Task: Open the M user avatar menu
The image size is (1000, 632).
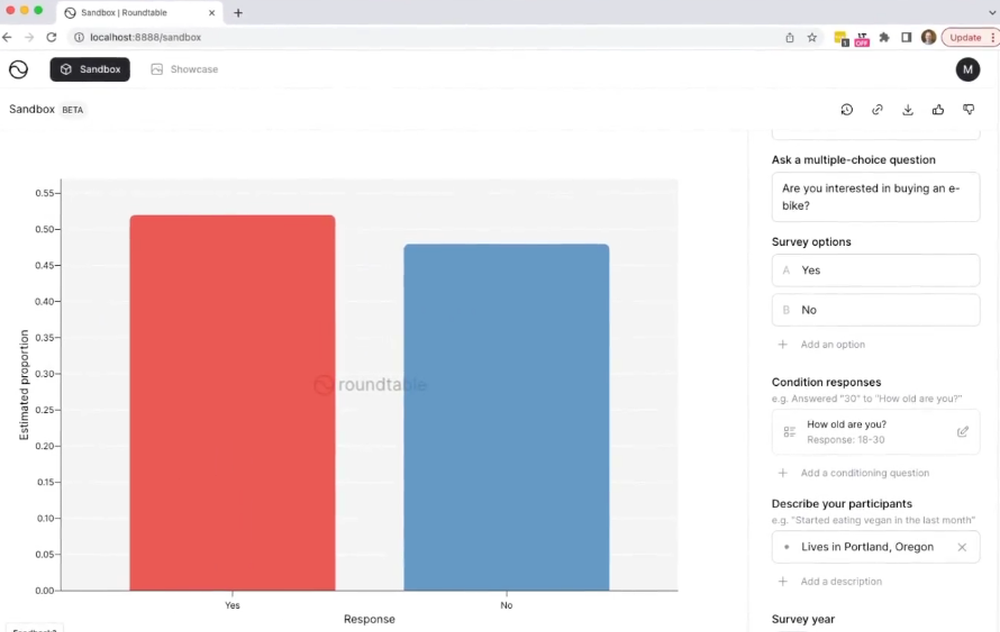Action: point(967,69)
